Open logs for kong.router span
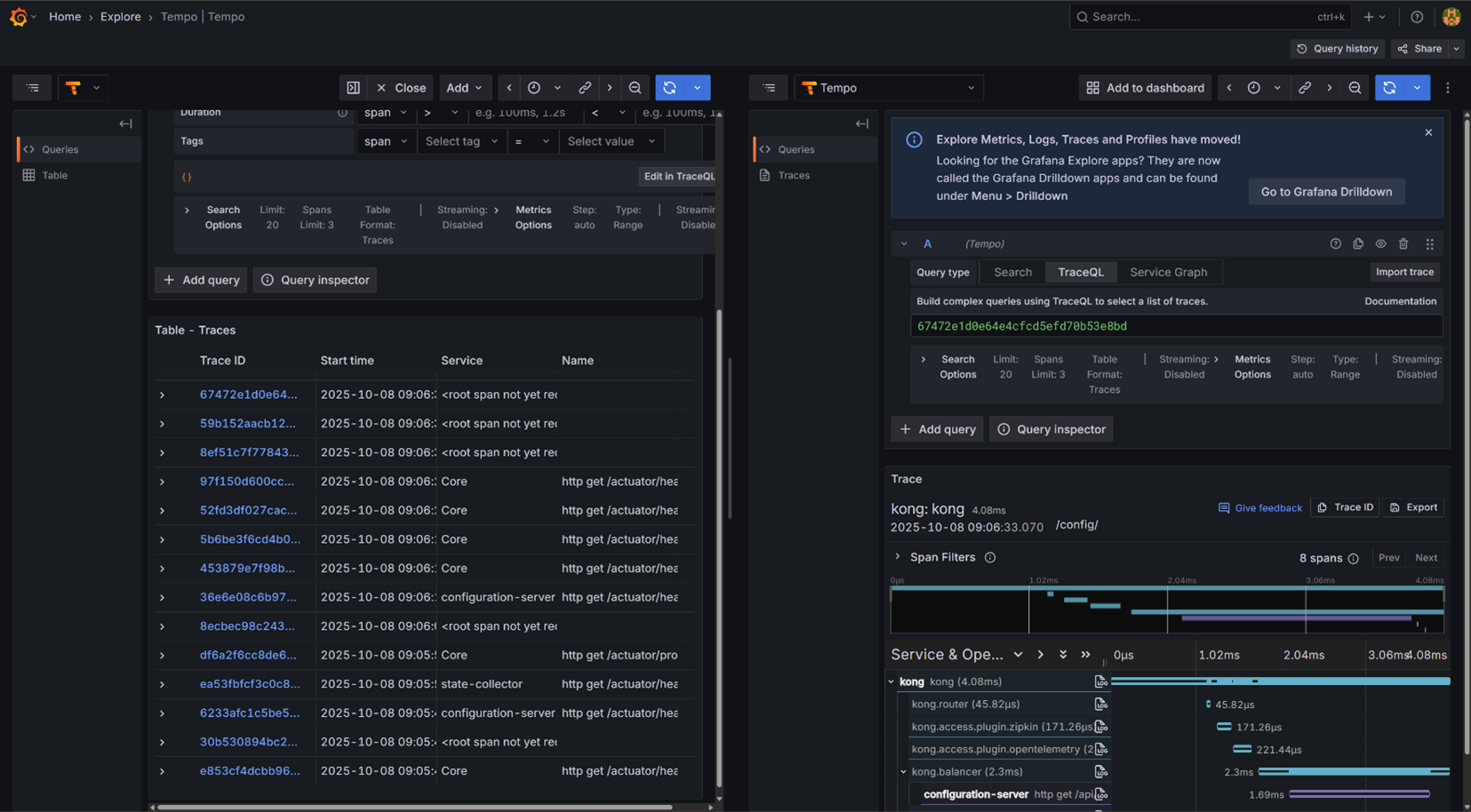Screen dimensions: 1471x812 [x=1100, y=704]
